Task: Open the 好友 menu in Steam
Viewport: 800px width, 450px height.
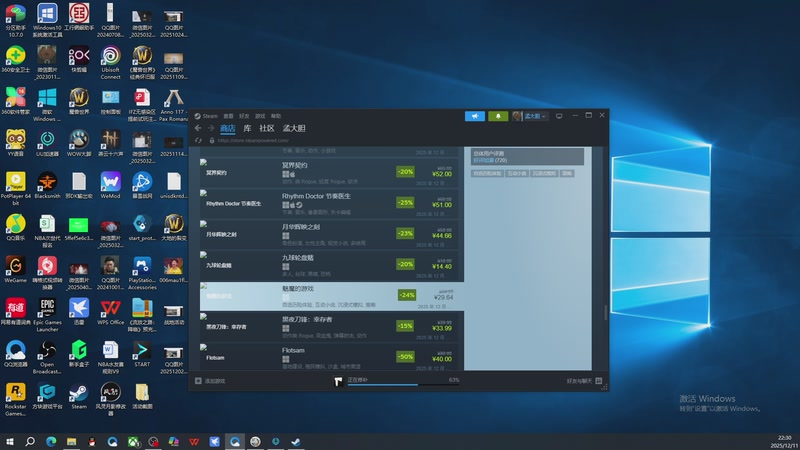Action: [244, 116]
